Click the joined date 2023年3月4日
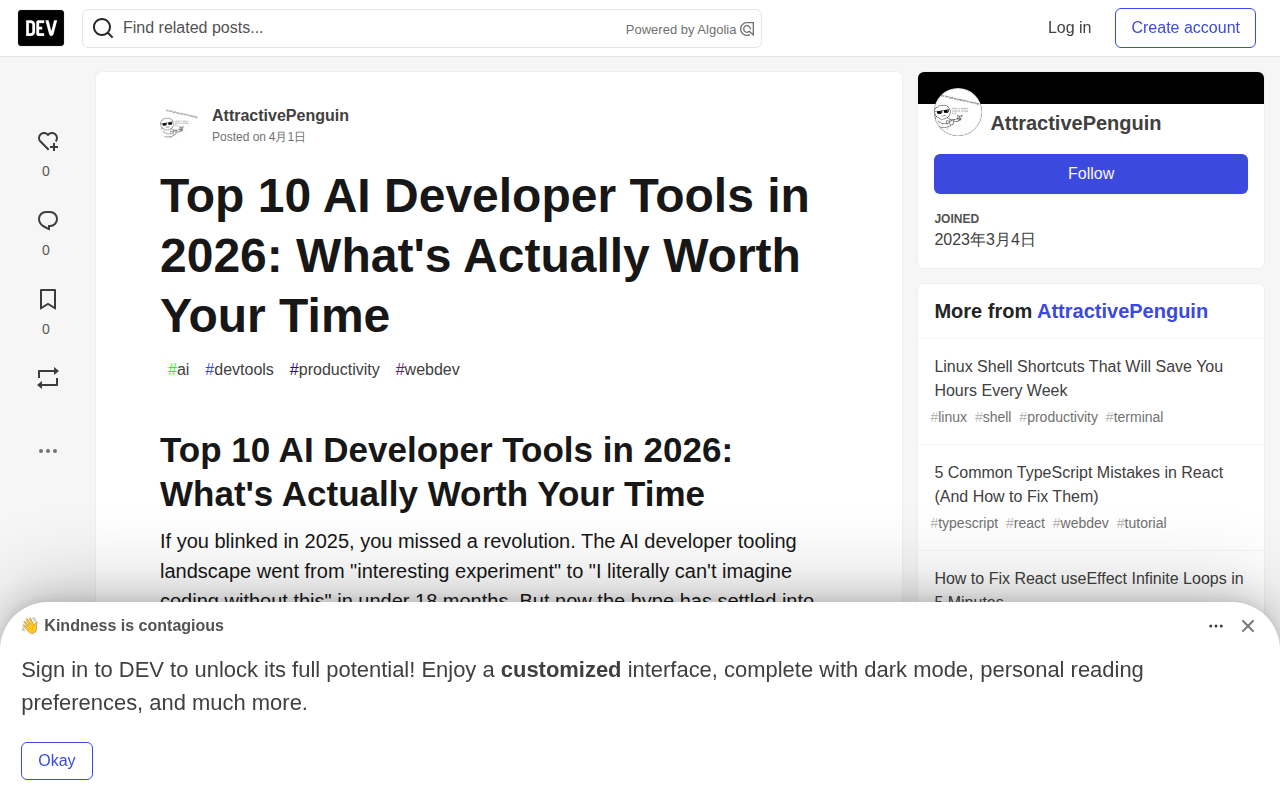The width and height of the screenshot is (1280, 800). point(985,240)
